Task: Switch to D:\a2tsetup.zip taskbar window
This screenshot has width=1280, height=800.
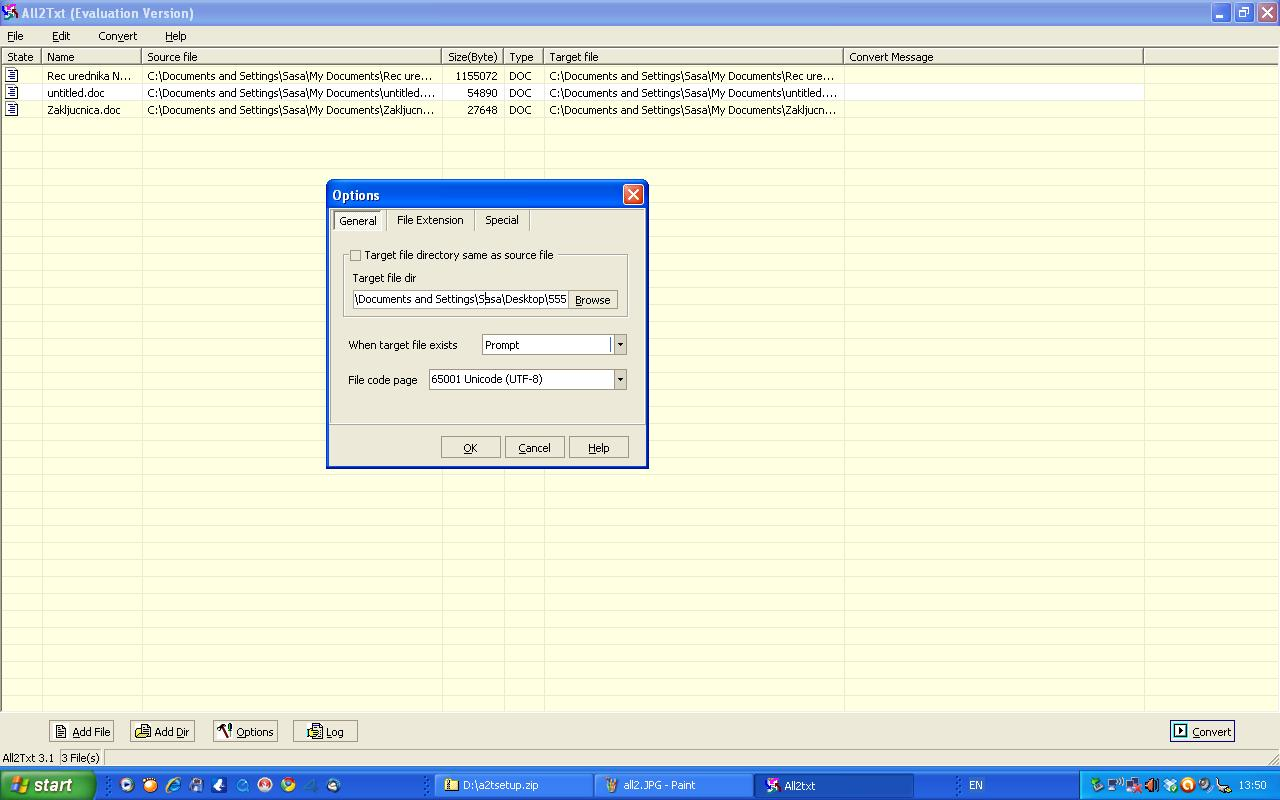Action: tap(514, 785)
